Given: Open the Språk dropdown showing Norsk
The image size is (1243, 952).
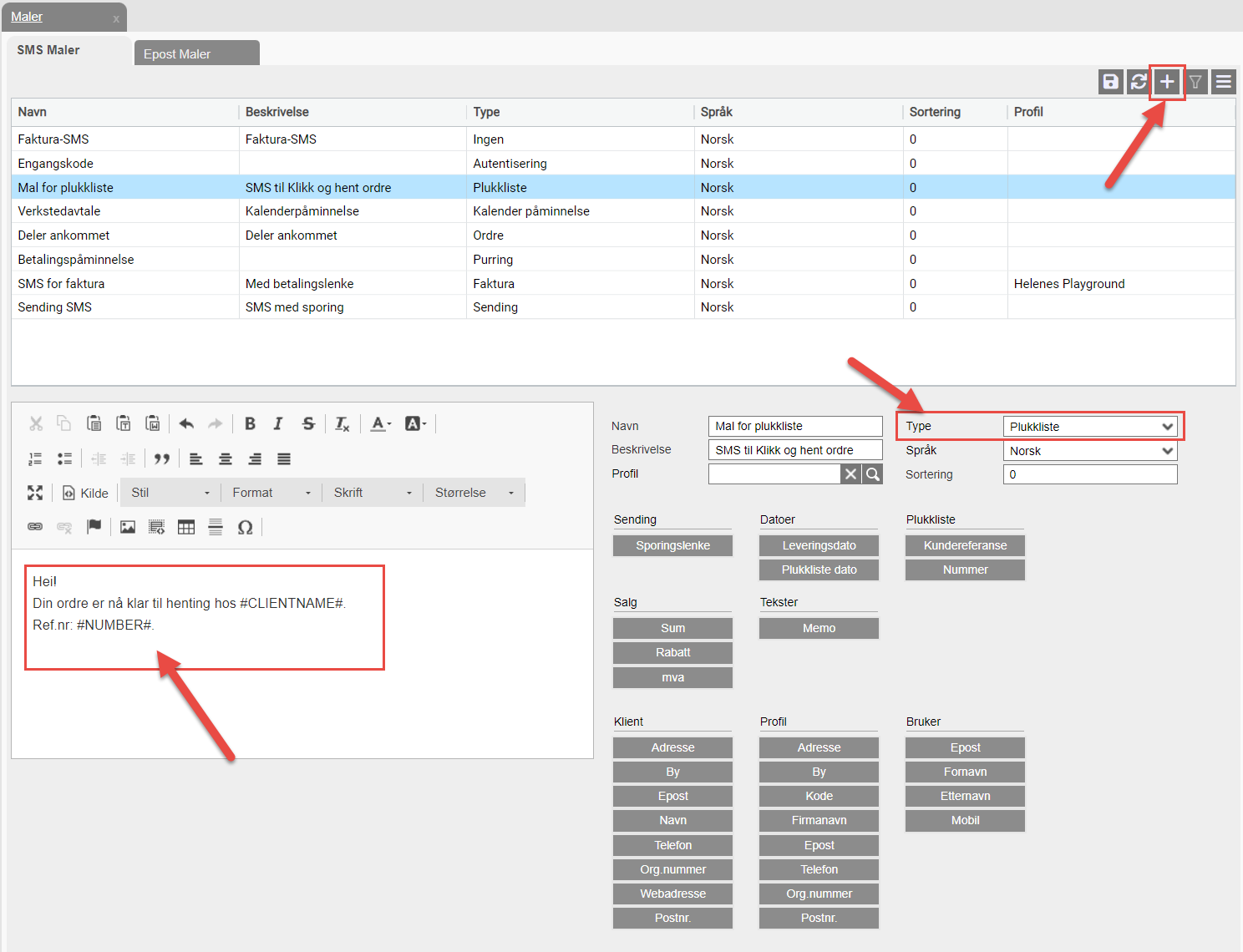Looking at the screenshot, I should pos(1090,451).
